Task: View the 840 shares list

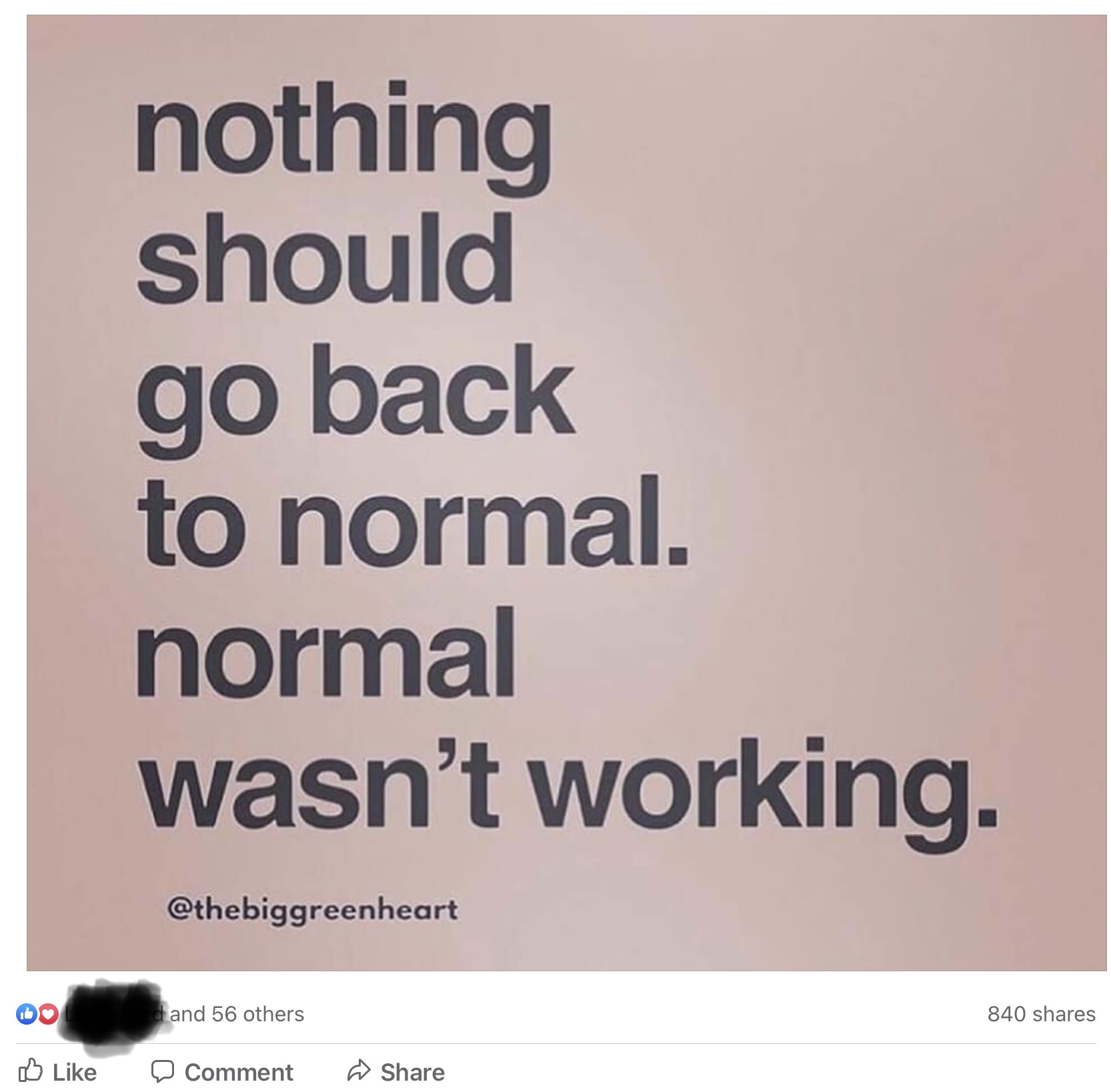Action: (x=1041, y=1014)
